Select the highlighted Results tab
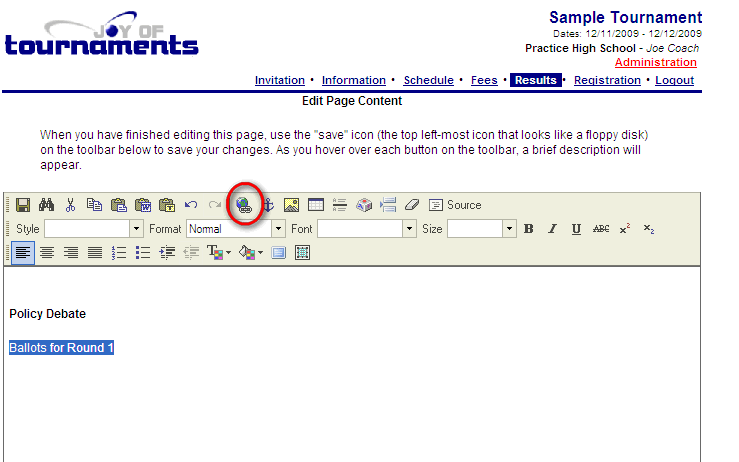The width and height of the screenshot is (739, 462). 535,80
